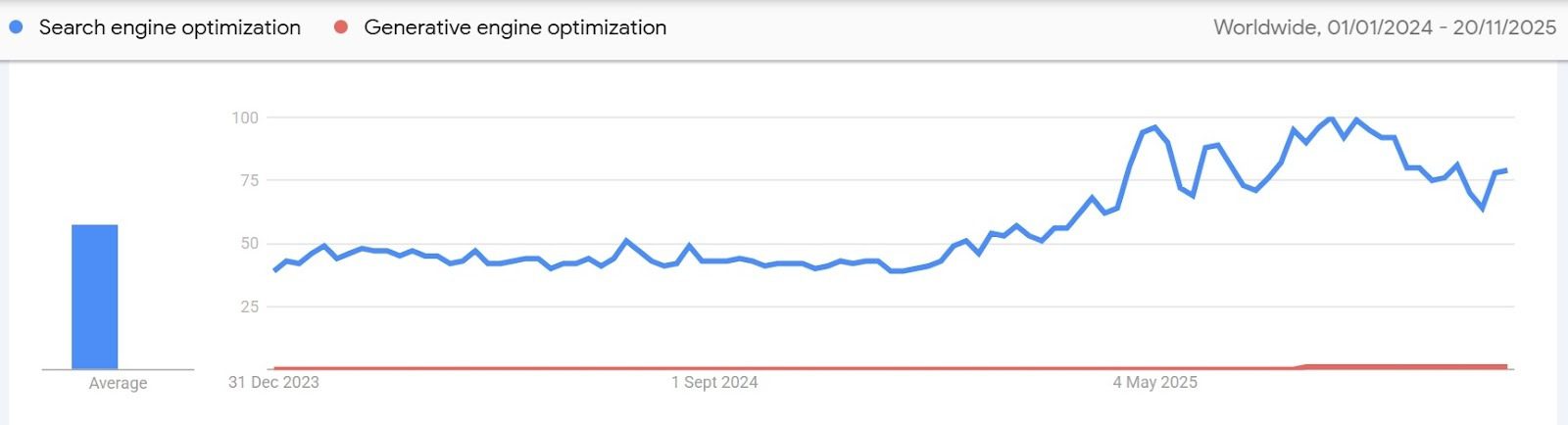Click the 1 Sept 2024 date label
The height and width of the screenshot is (425, 1568).
tap(714, 382)
